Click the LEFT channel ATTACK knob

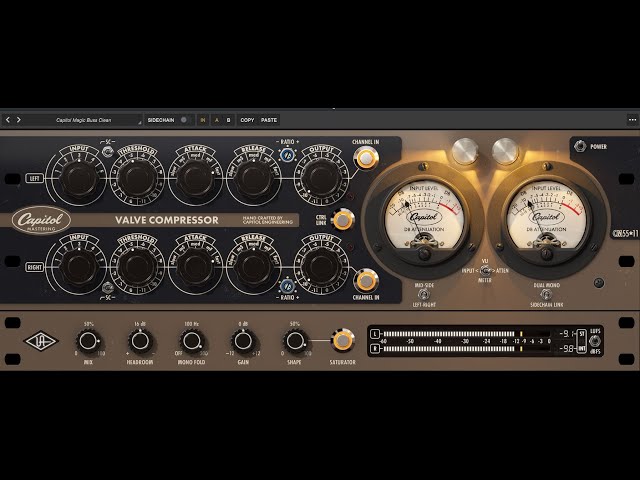pyautogui.click(x=195, y=179)
